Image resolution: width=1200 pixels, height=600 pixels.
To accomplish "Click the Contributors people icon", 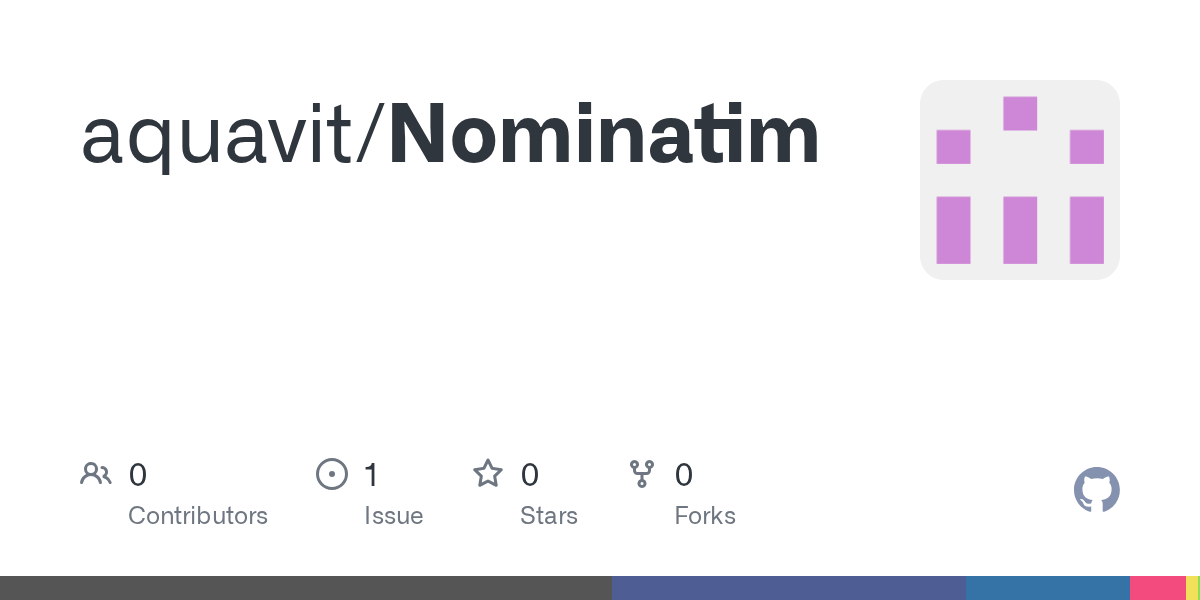I will [96, 474].
